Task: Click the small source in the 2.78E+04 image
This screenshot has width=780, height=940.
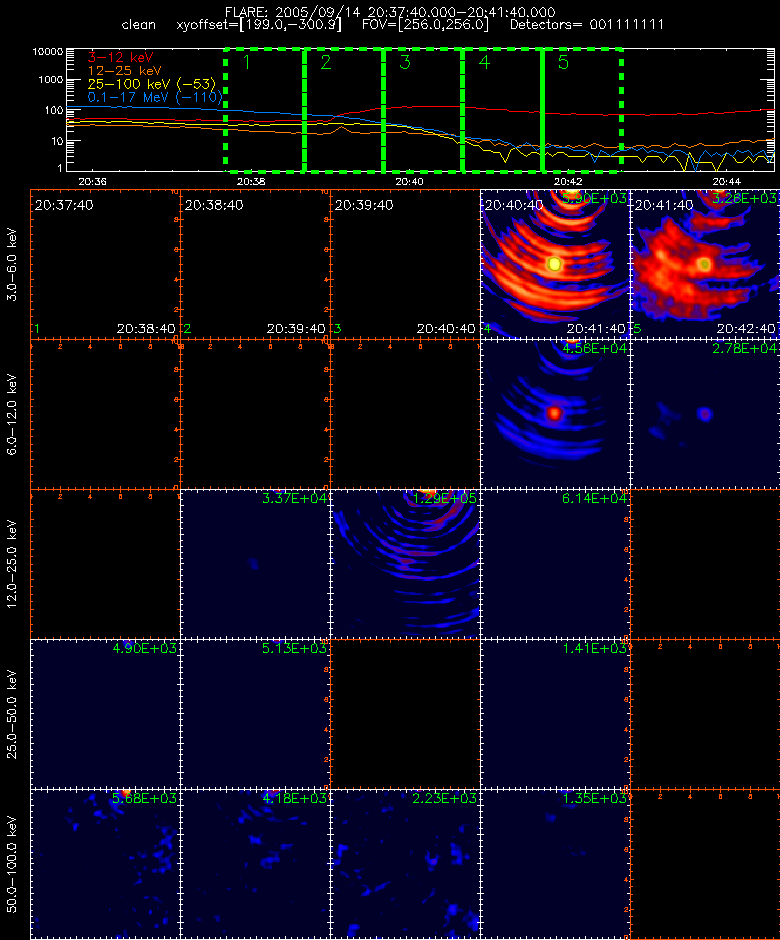Action: coord(705,414)
